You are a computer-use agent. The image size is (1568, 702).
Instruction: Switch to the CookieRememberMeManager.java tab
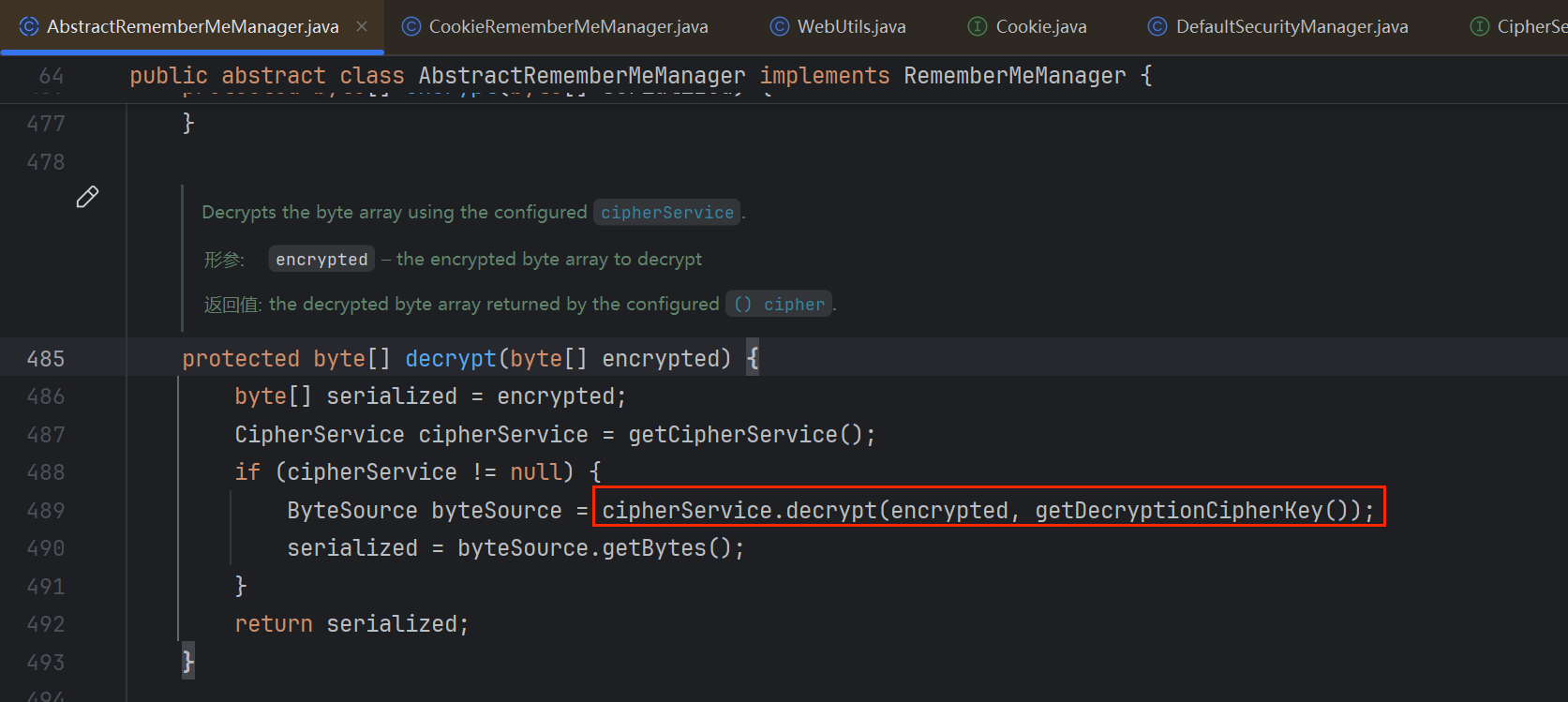(x=568, y=26)
